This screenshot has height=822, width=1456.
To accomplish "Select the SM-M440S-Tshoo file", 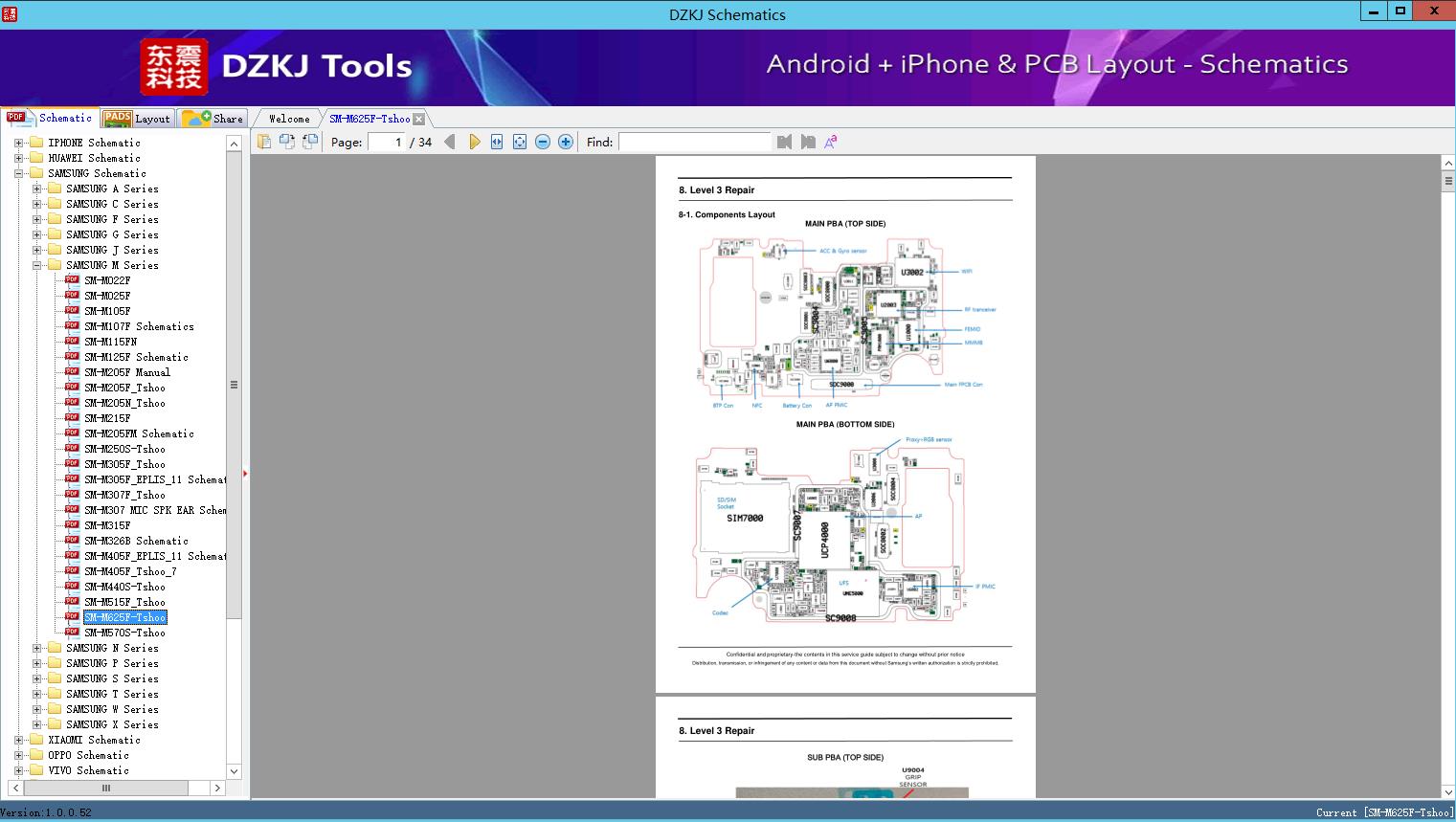I will (124, 587).
